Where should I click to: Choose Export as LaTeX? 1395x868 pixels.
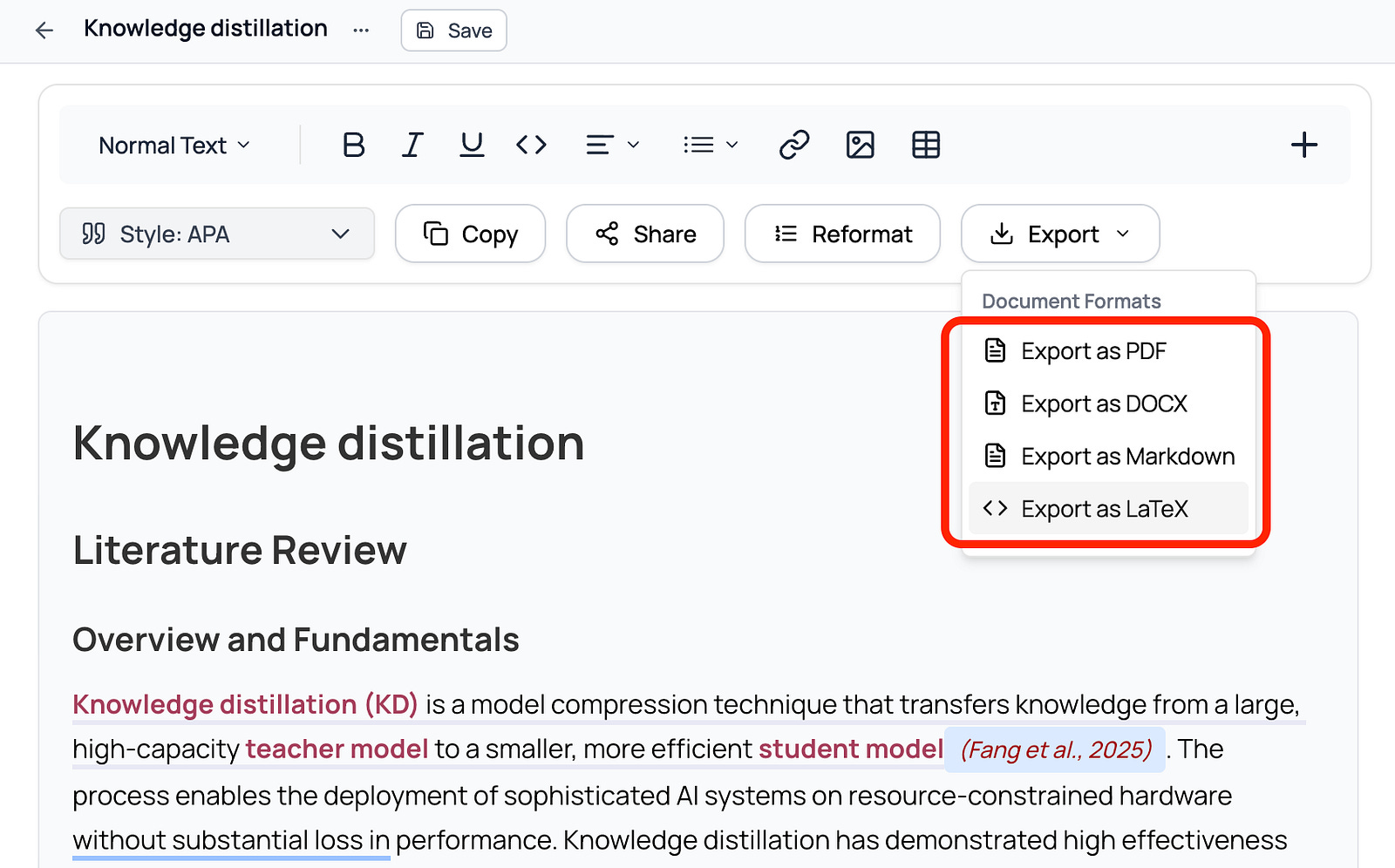pyautogui.click(x=1108, y=508)
